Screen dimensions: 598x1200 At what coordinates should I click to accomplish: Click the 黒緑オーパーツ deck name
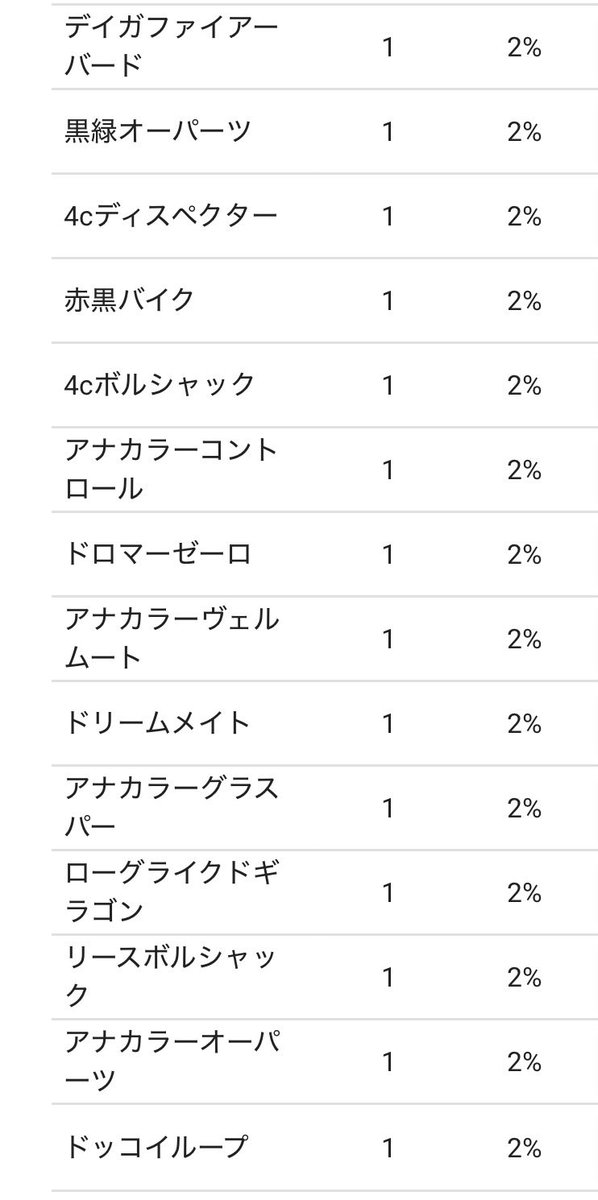tap(157, 131)
